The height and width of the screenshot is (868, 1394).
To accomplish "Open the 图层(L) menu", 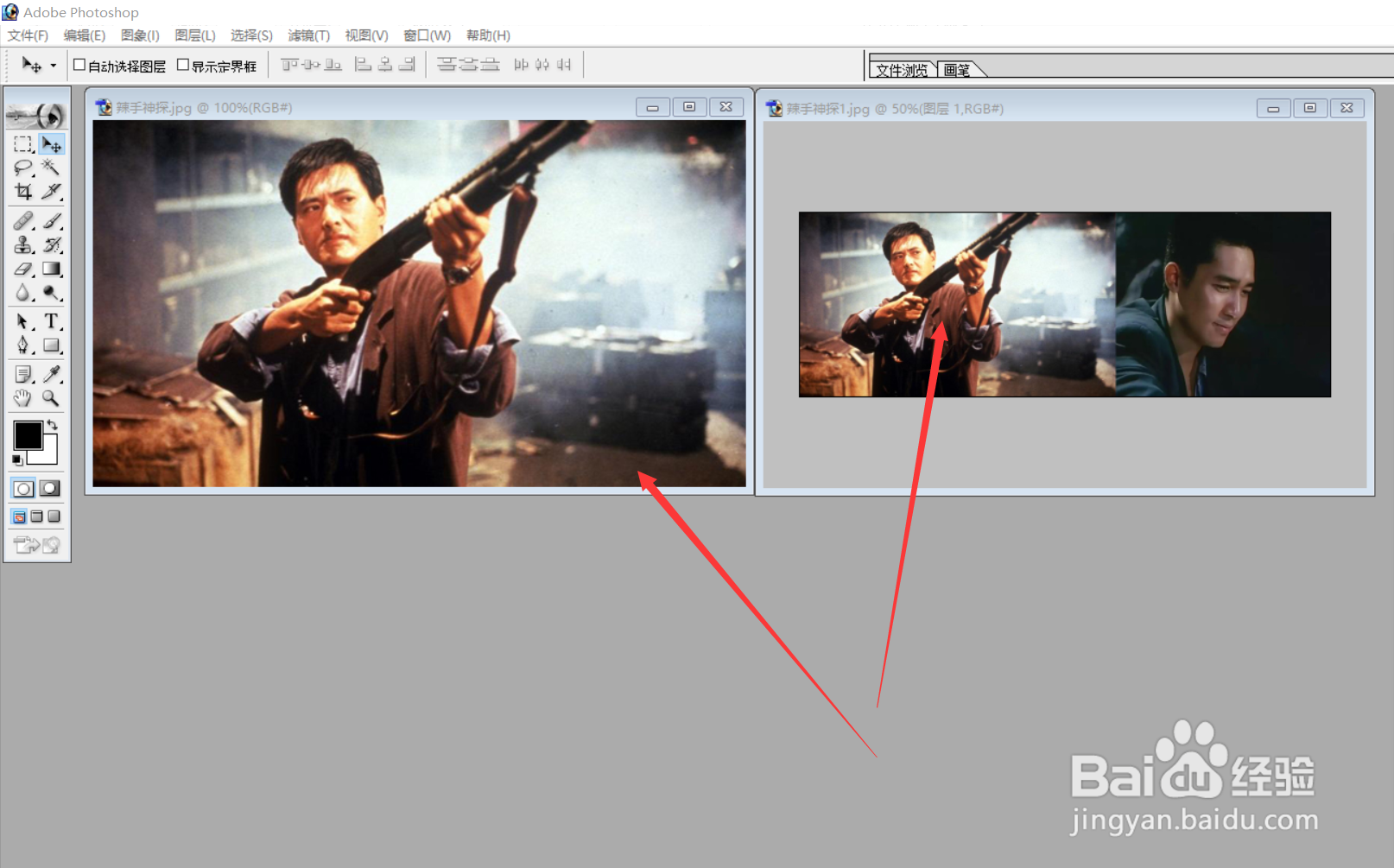I will (x=194, y=35).
